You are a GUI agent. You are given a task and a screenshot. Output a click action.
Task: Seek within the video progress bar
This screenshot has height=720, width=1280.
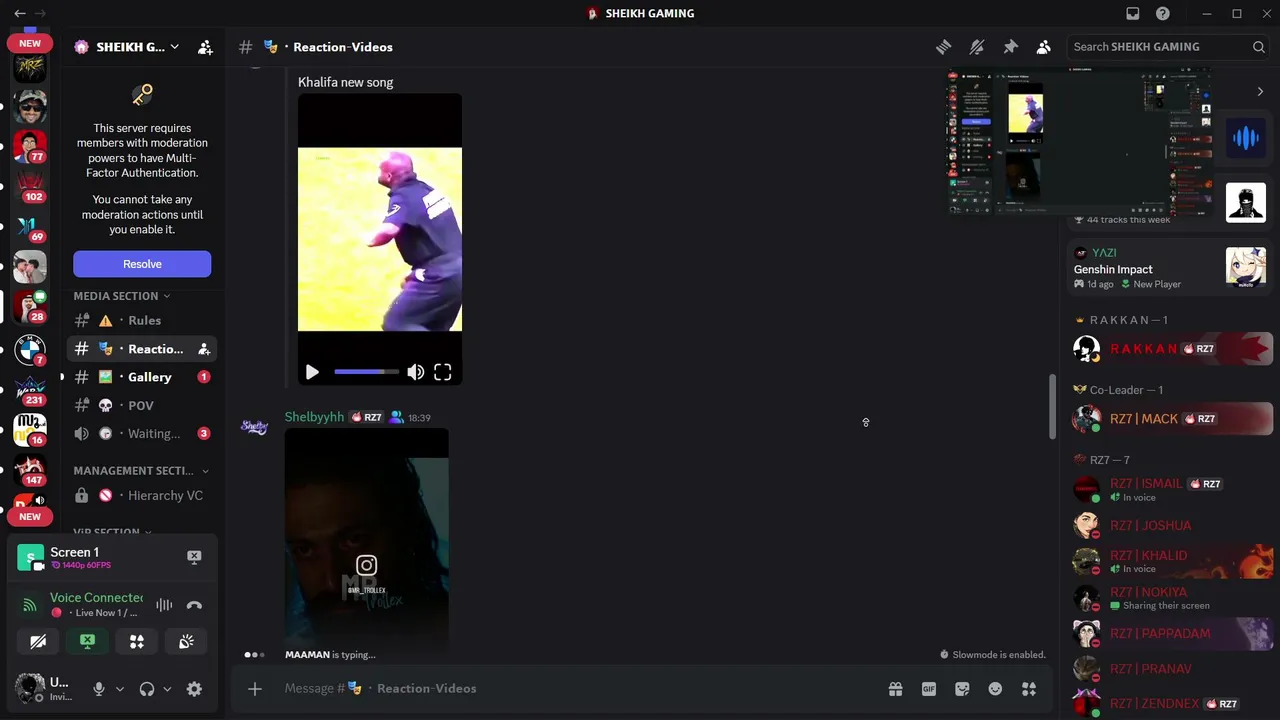pos(366,372)
